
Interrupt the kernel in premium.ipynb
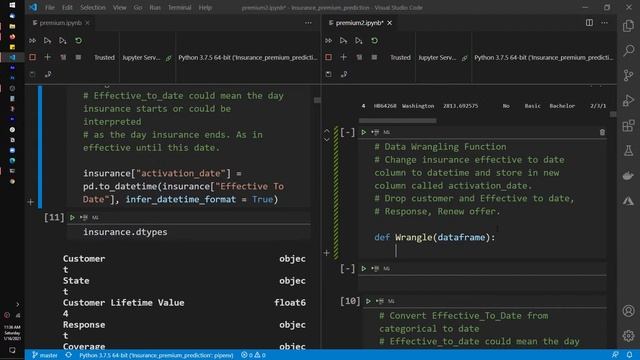coord(32,57)
